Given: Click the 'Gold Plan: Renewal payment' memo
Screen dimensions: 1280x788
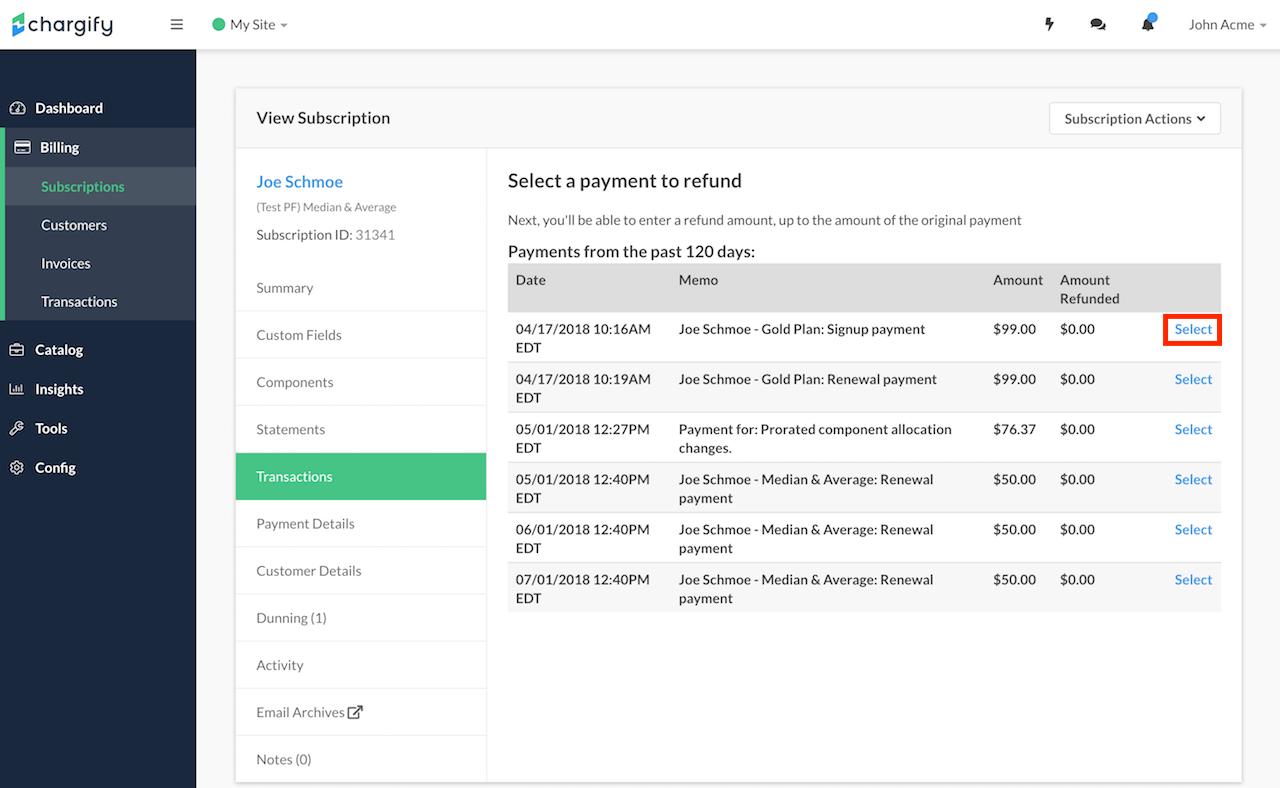Looking at the screenshot, I should (x=808, y=379).
